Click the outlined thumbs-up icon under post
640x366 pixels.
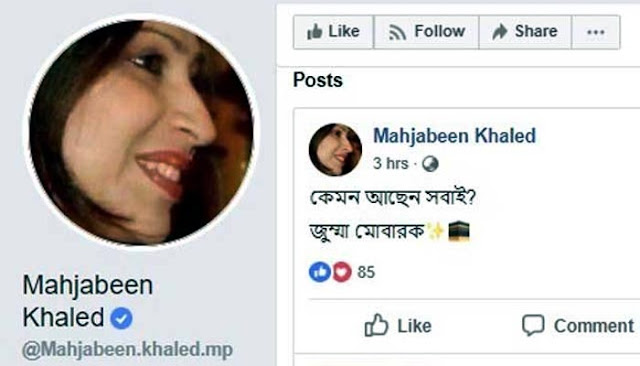376,325
